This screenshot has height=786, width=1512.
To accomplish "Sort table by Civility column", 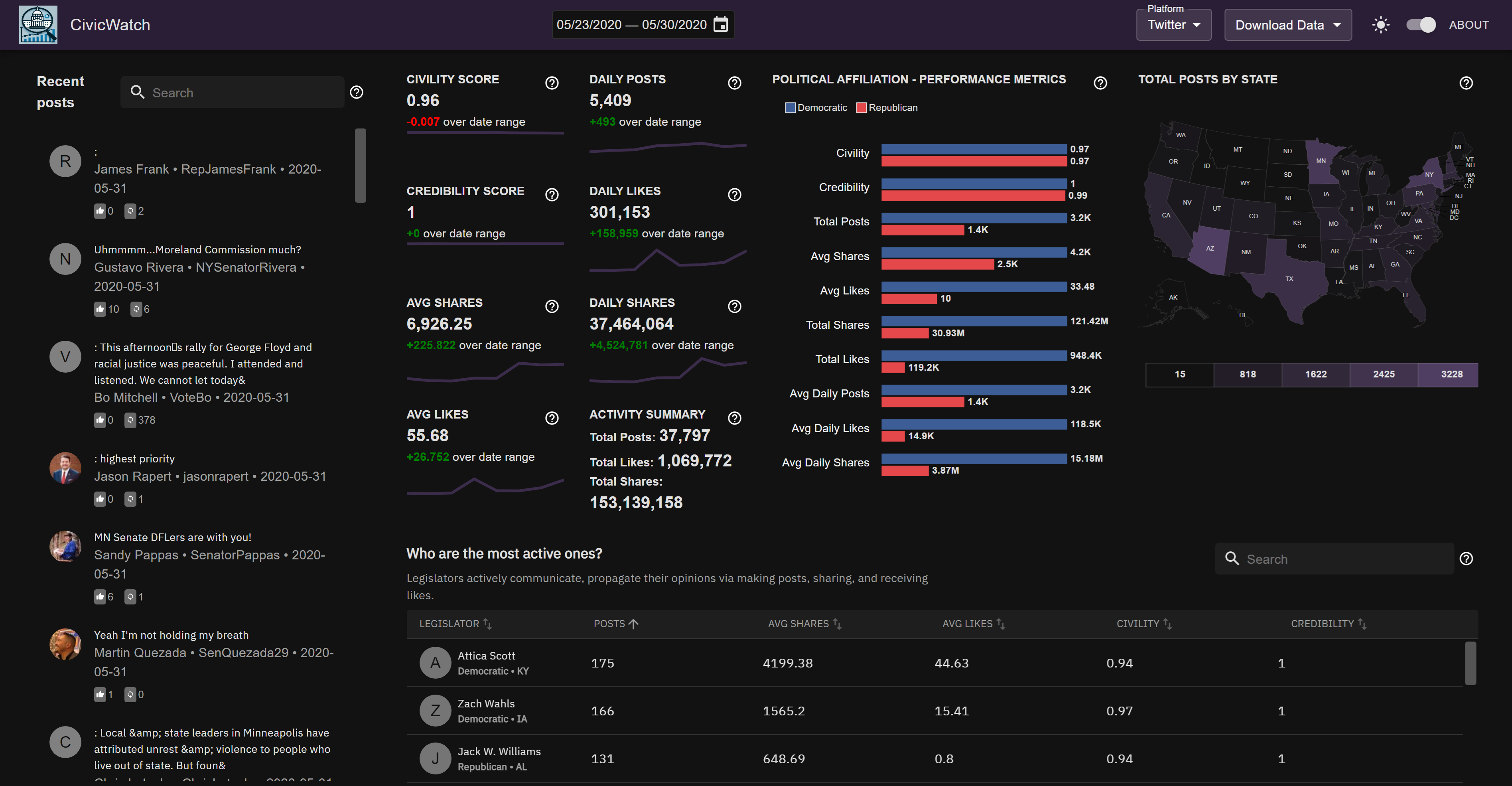I will [x=1144, y=623].
